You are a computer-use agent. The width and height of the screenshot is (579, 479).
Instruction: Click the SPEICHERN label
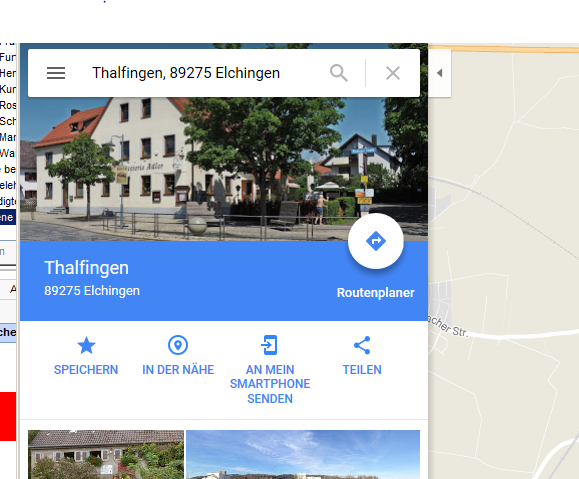(x=86, y=370)
